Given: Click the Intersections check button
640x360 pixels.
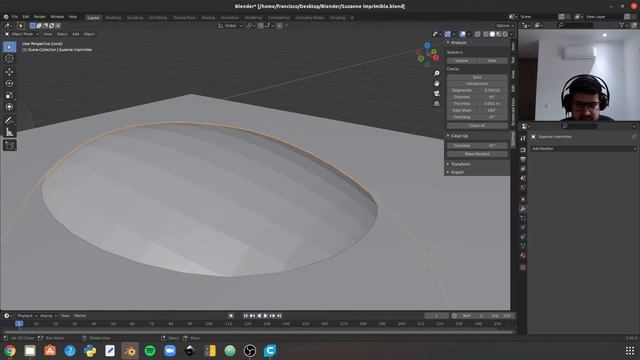Looking at the screenshot, I should pyautogui.click(x=477, y=84).
